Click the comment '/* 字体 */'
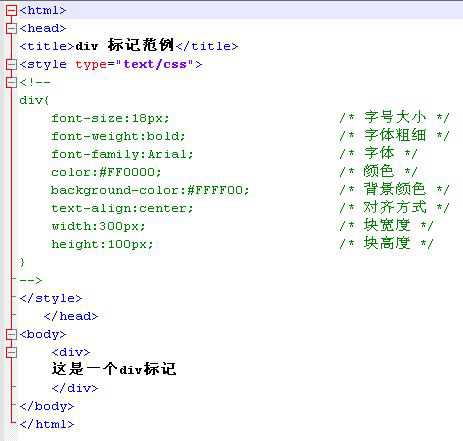This screenshot has width=463, height=441. 378,153
